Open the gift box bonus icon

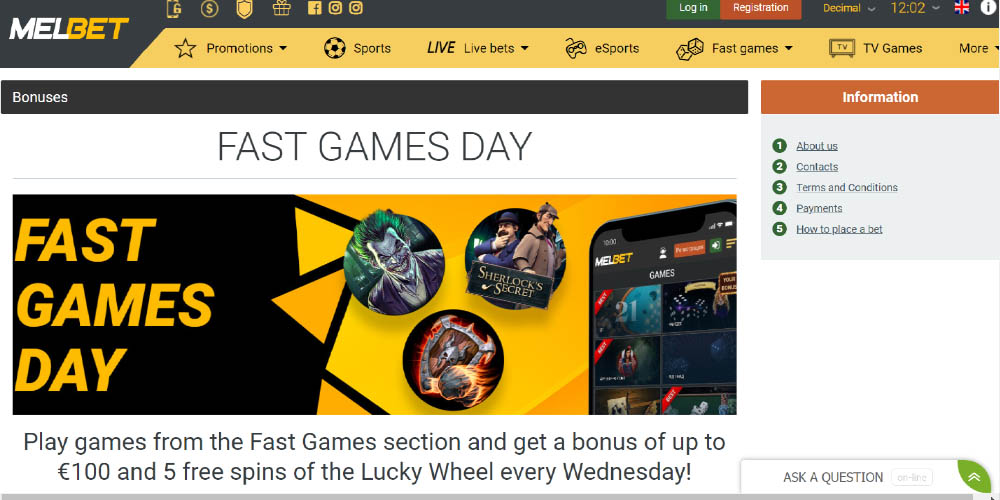[x=281, y=8]
